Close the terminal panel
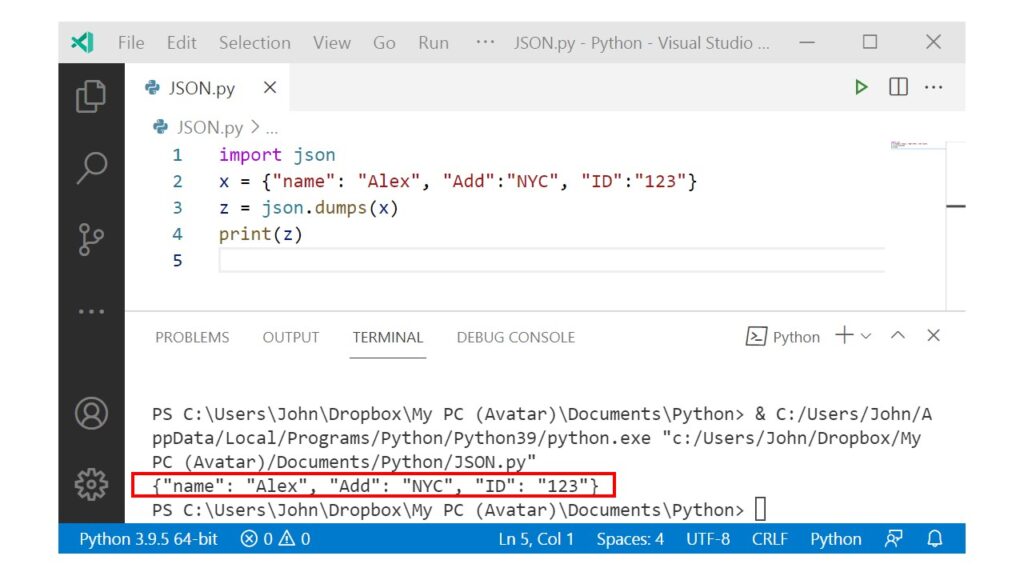 point(933,336)
